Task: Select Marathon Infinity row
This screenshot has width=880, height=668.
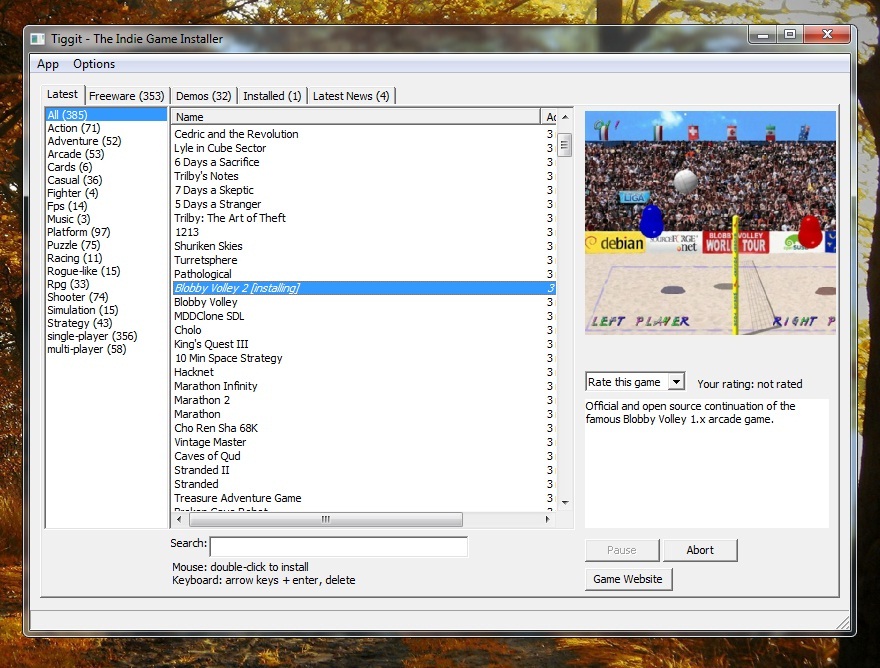Action: pos(364,386)
